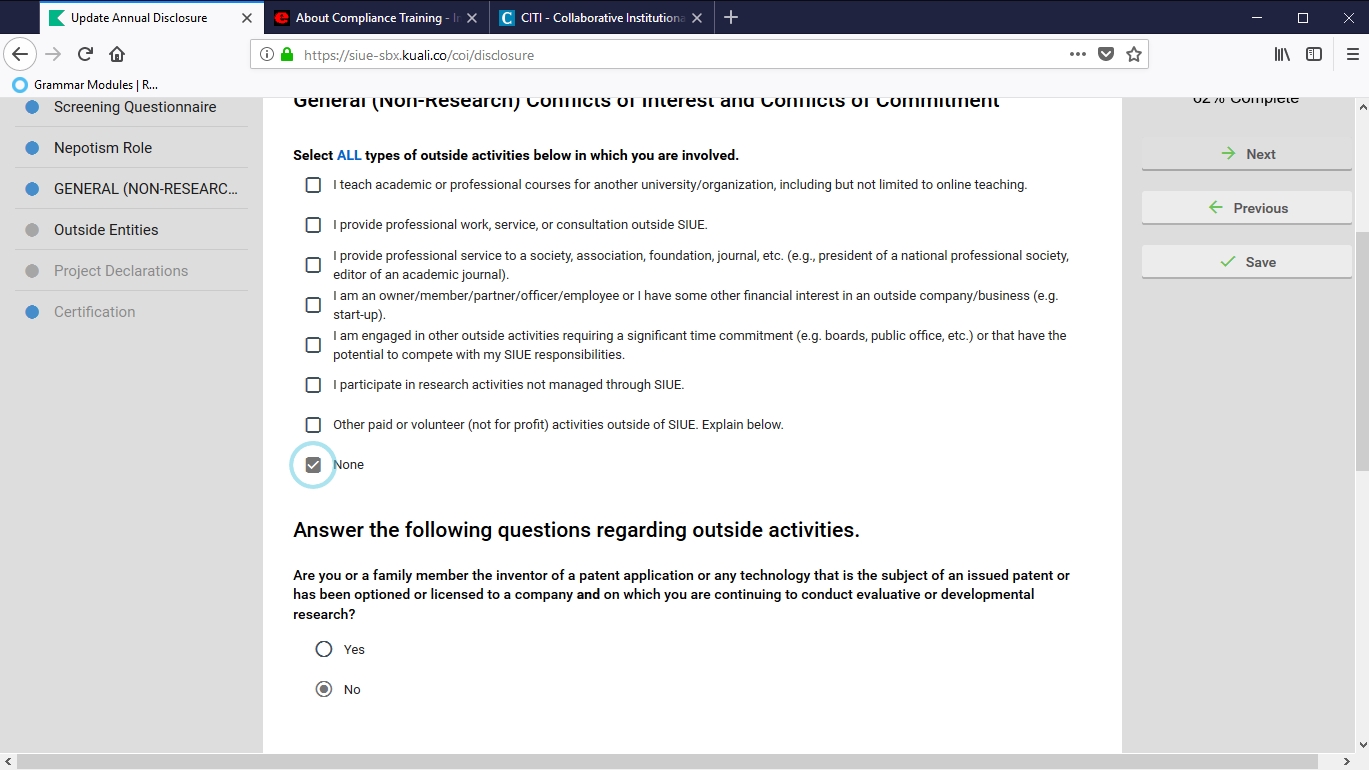Go to the browser home page
This screenshot has width=1369, height=770.
tap(117, 55)
